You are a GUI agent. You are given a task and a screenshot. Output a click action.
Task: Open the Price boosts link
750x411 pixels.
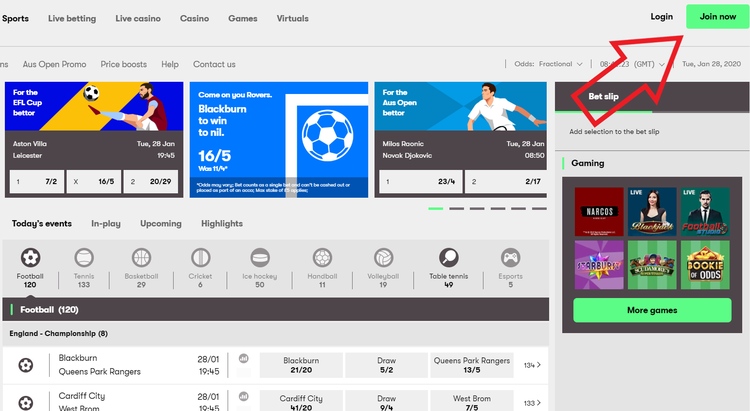[x=123, y=64]
